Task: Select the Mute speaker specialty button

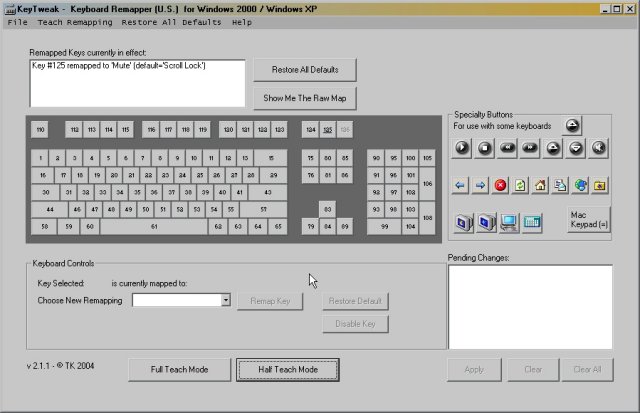Action: point(599,148)
